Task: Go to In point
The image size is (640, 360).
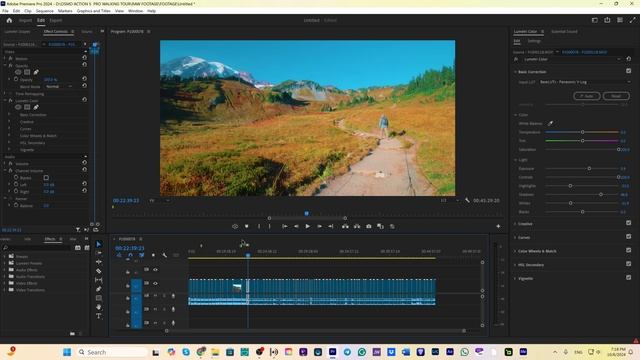Action: click(285, 226)
